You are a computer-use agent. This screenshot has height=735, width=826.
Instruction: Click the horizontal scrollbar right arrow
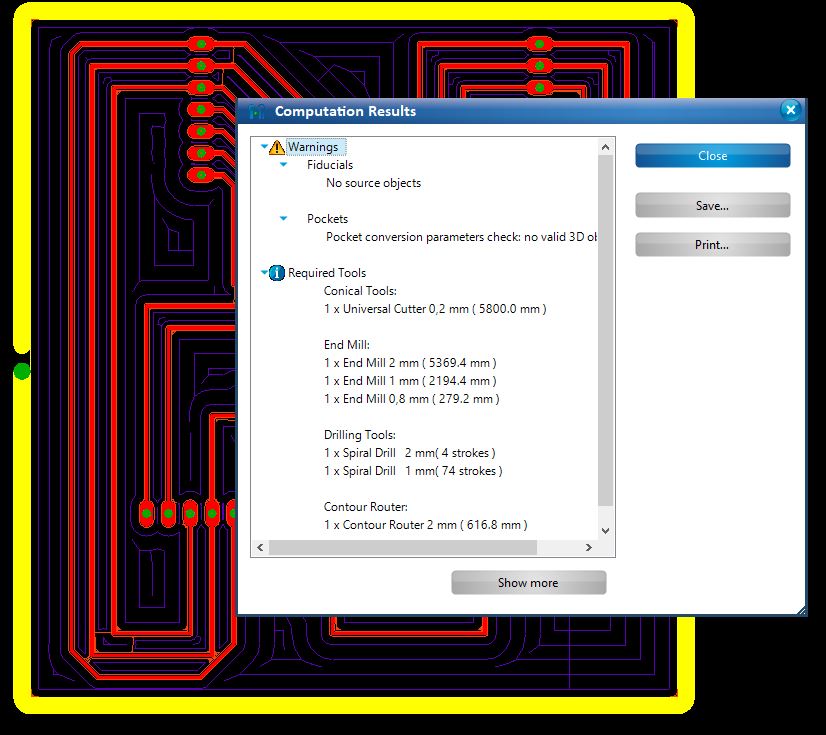click(x=588, y=547)
